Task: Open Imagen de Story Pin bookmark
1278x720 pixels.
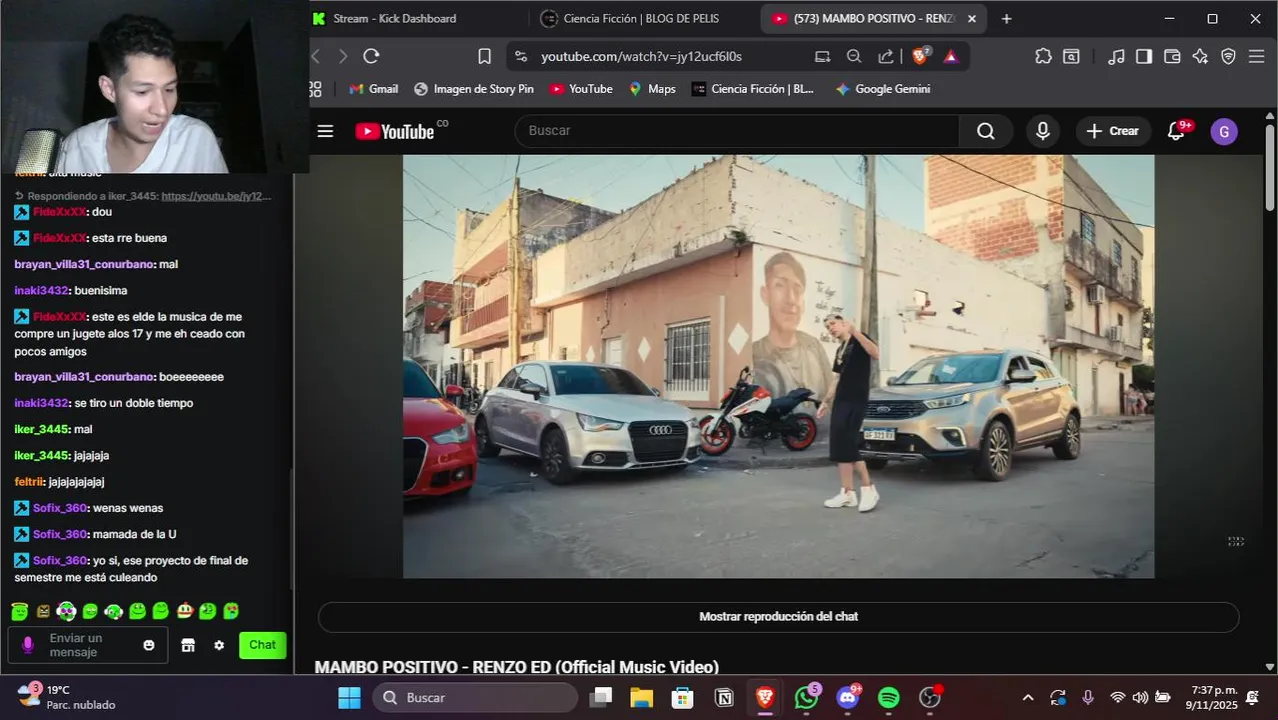Action: coord(474,89)
